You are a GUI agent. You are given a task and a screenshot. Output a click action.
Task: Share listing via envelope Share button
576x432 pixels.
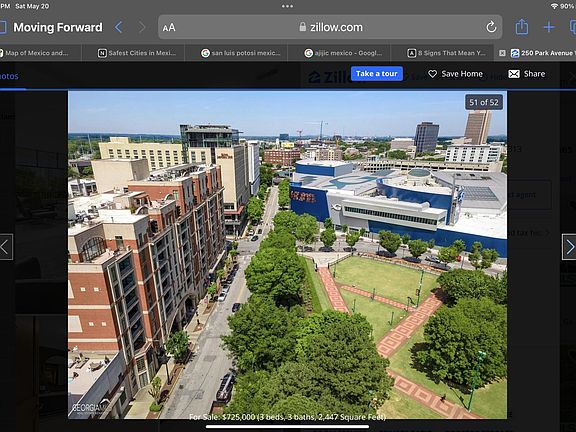click(526, 74)
